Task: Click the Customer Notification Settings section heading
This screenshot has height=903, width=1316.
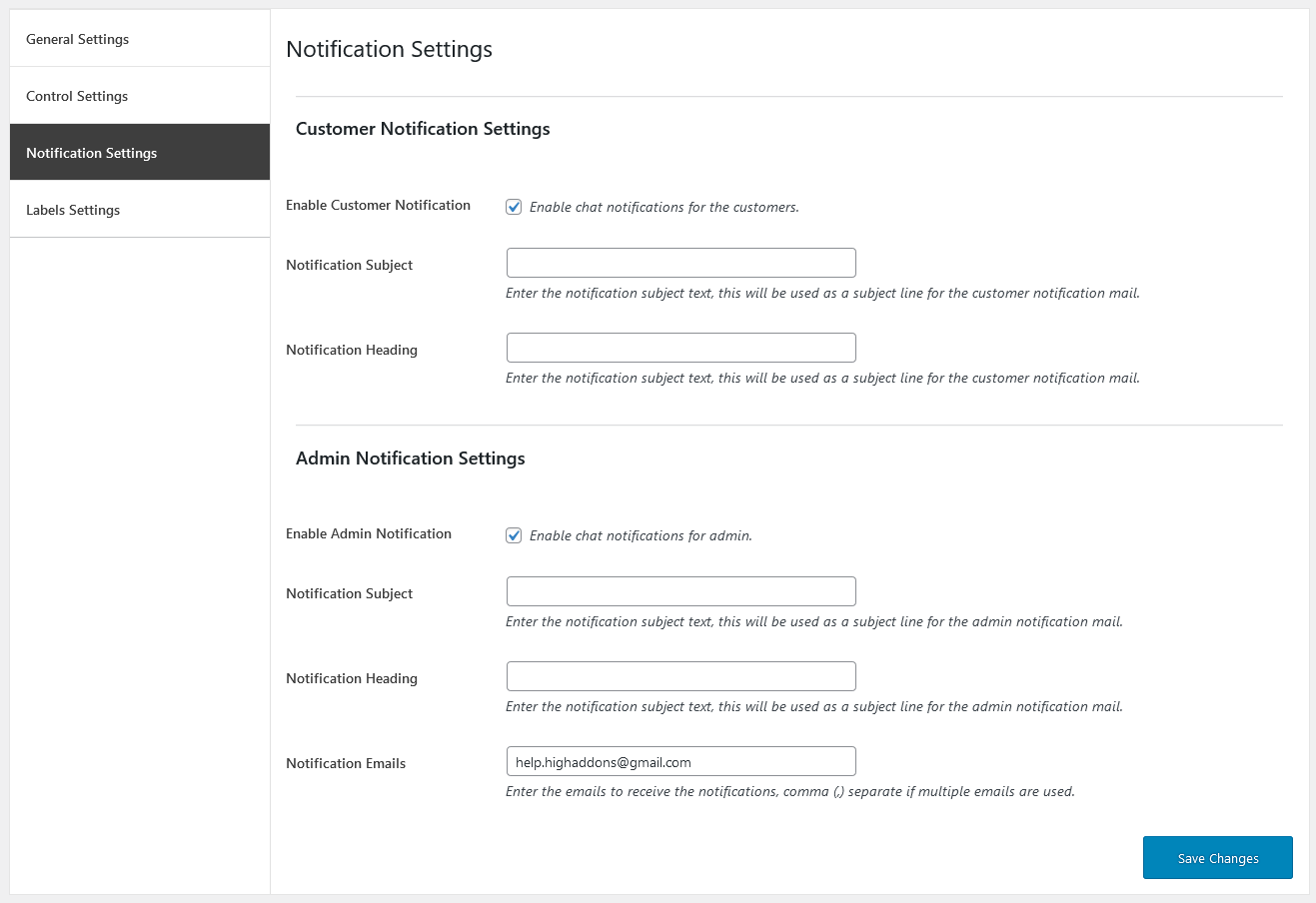Action: click(x=423, y=129)
